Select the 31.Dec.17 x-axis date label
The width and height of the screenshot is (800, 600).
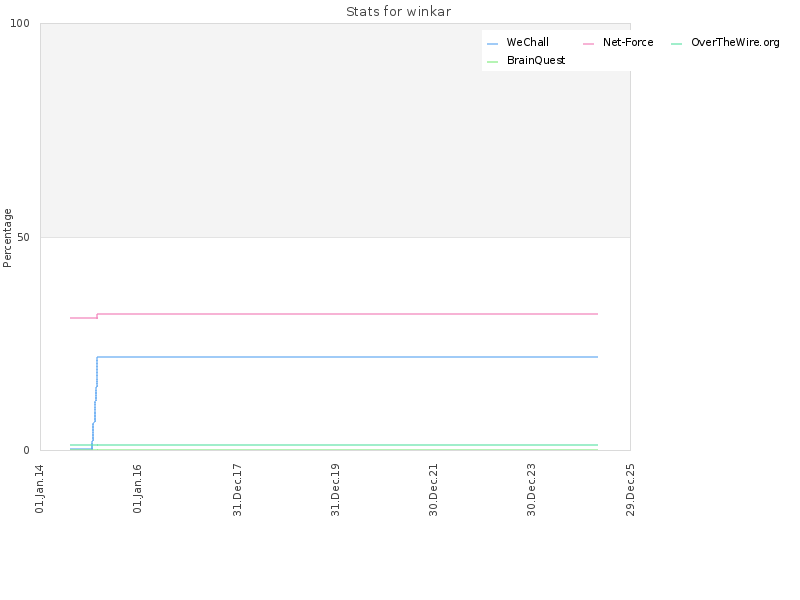point(237,490)
